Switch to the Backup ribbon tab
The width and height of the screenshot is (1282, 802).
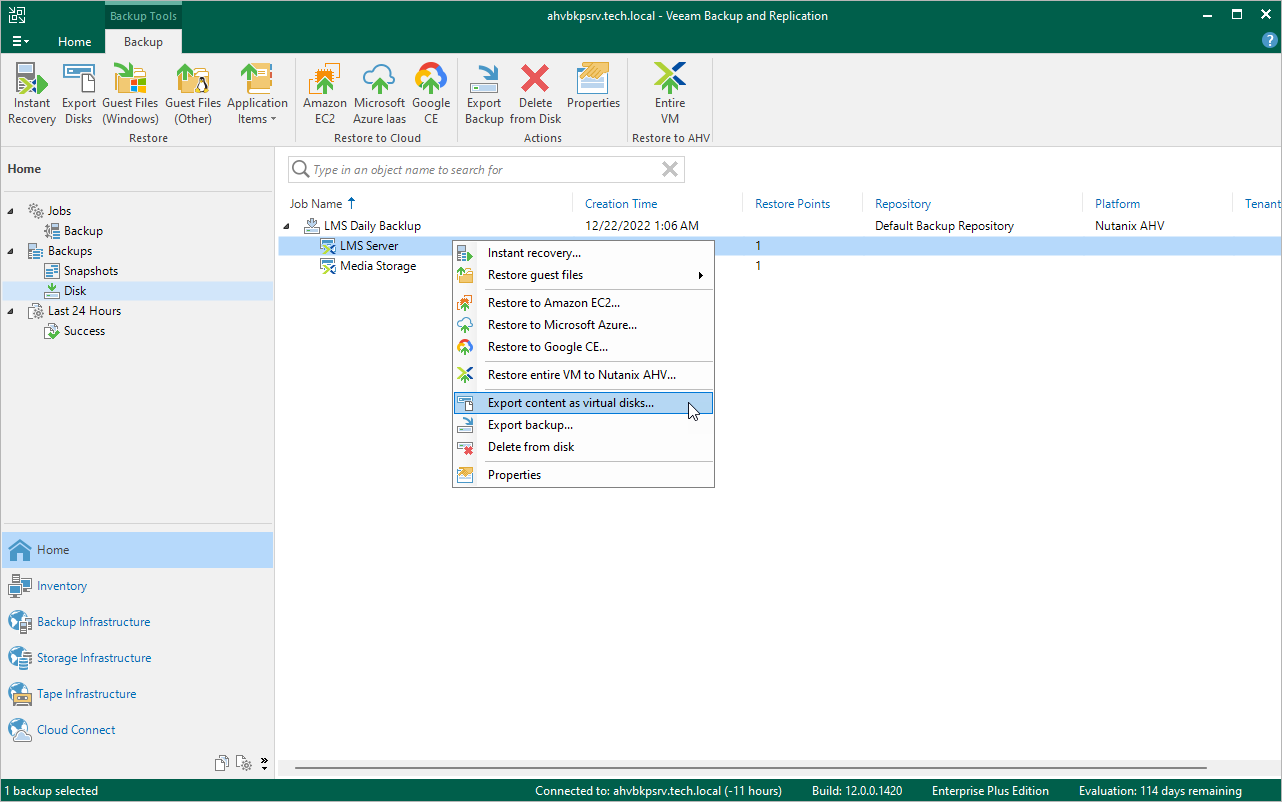point(143,42)
